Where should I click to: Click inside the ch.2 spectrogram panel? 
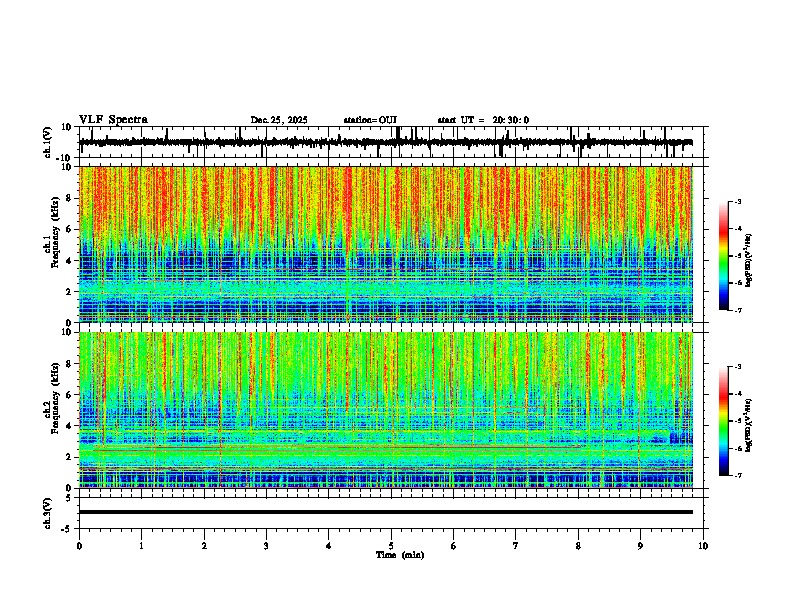pos(385,410)
